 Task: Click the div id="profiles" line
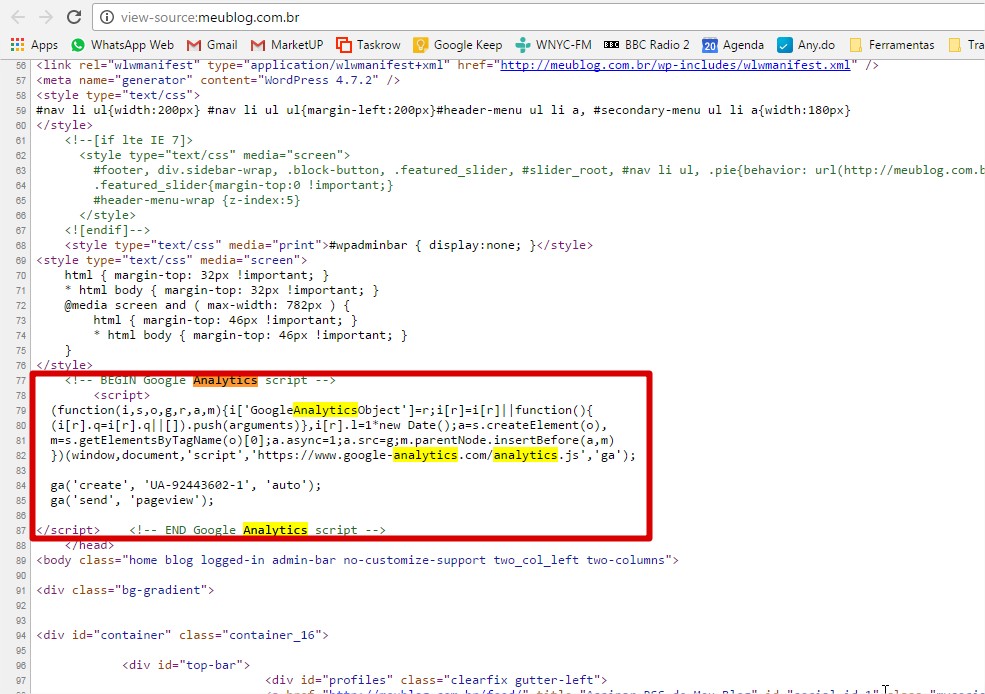pos(436,680)
